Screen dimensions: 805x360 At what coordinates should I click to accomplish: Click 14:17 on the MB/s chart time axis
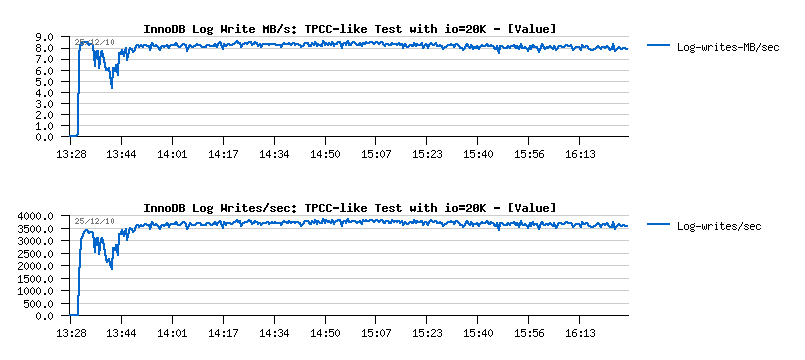223,155
